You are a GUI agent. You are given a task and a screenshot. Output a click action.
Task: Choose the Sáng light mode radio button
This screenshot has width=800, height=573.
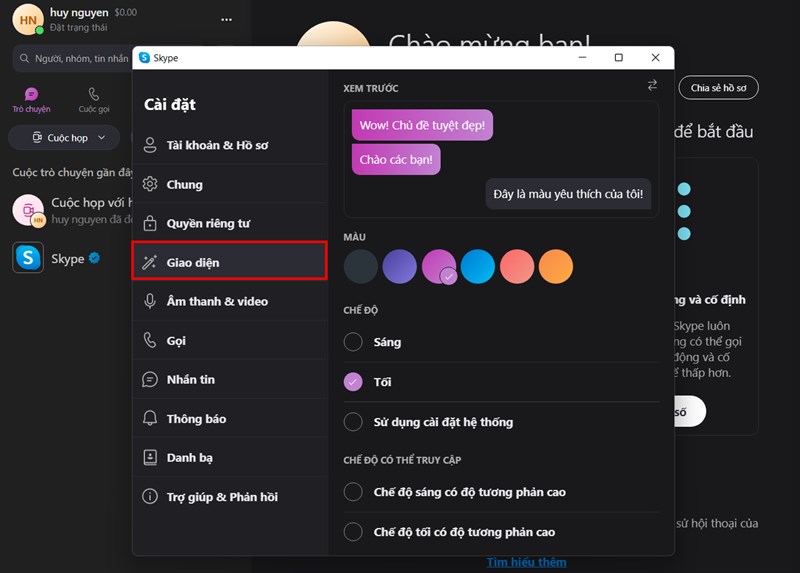click(x=353, y=342)
